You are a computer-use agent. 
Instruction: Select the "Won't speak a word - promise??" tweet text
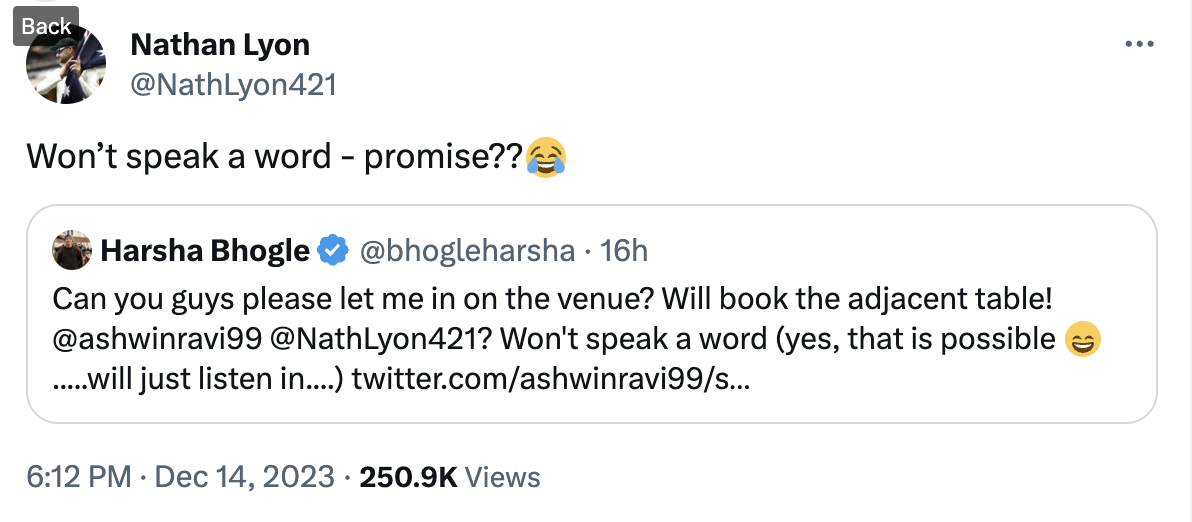(x=270, y=157)
